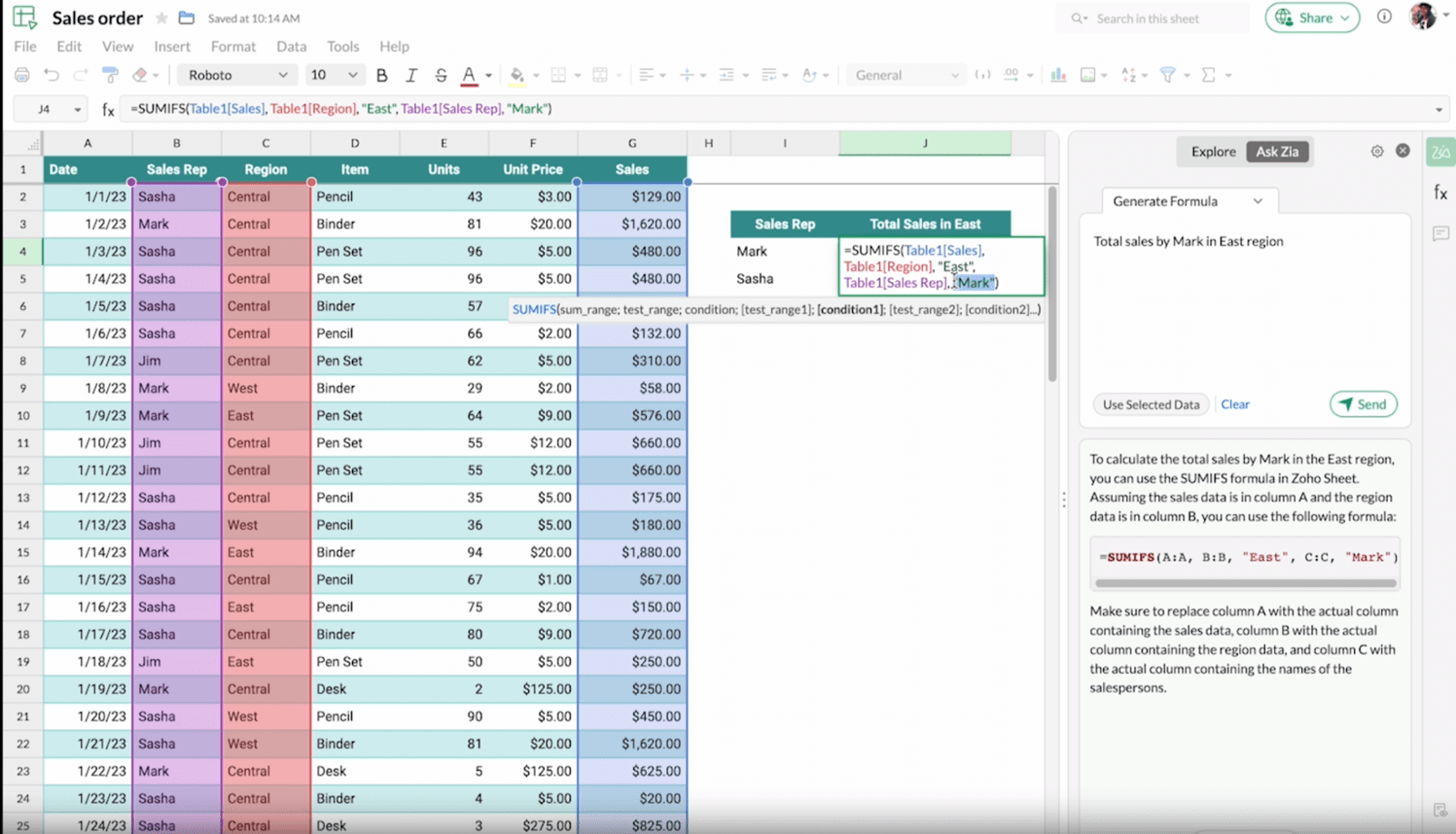Click the paint format brush icon

tap(110, 75)
